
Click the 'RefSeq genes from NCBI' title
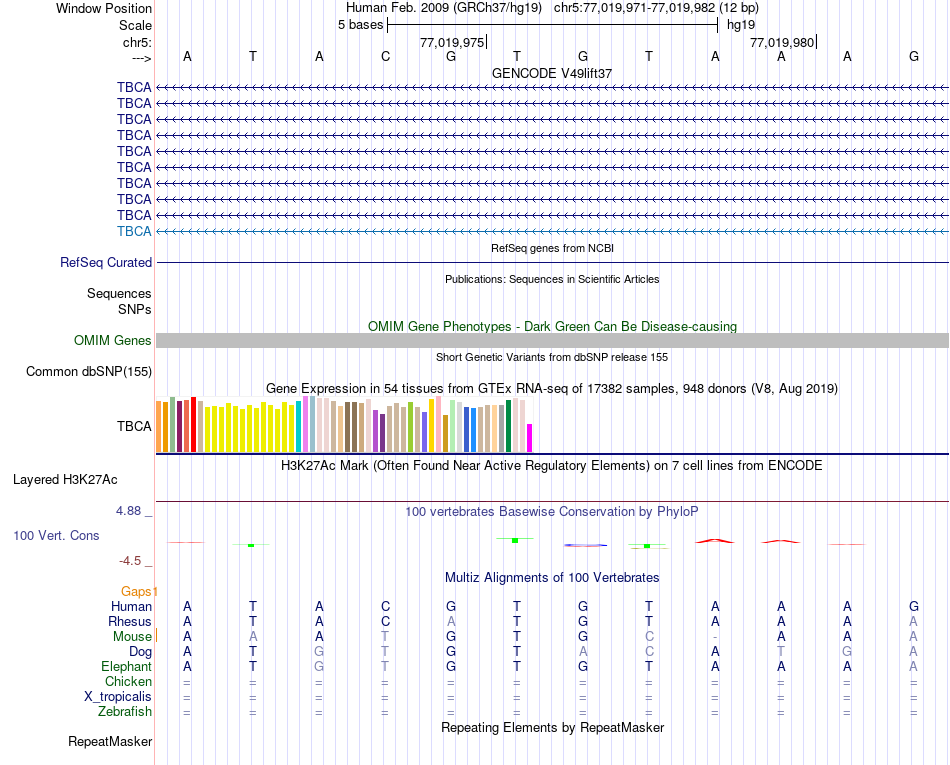pos(552,248)
